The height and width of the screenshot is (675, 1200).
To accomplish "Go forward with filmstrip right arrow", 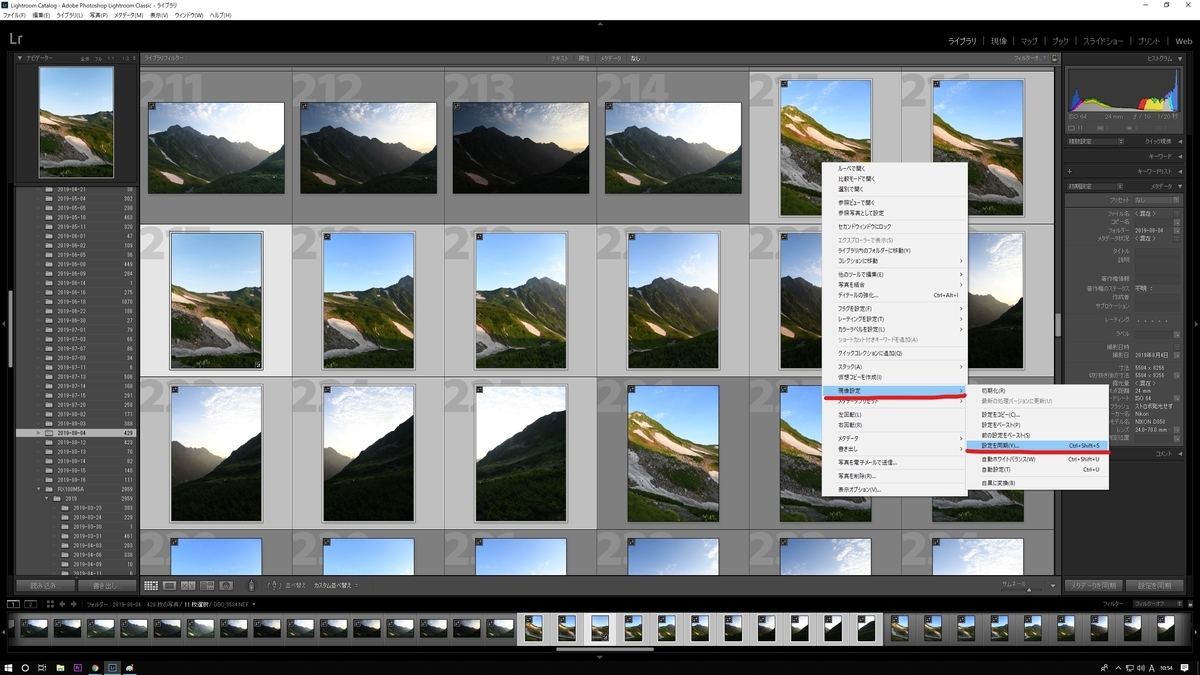I will tap(74, 604).
